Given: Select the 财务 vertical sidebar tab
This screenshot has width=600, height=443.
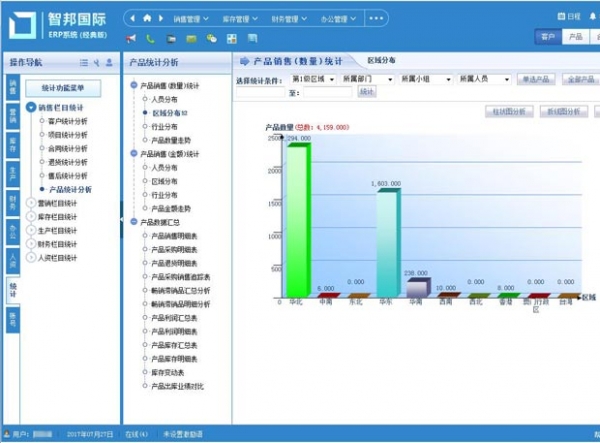Looking at the screenshot, I should (13, 203).
